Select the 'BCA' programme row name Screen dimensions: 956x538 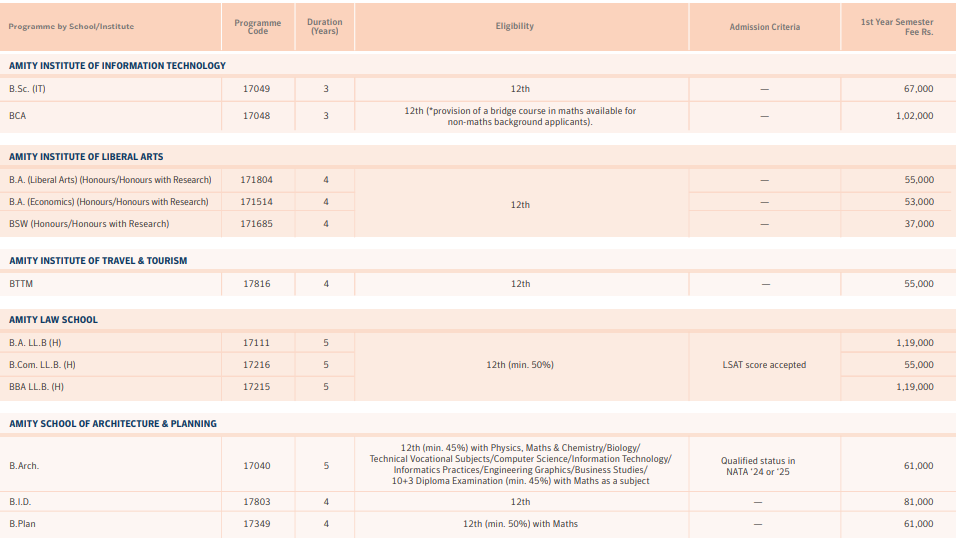click(18, 116)
